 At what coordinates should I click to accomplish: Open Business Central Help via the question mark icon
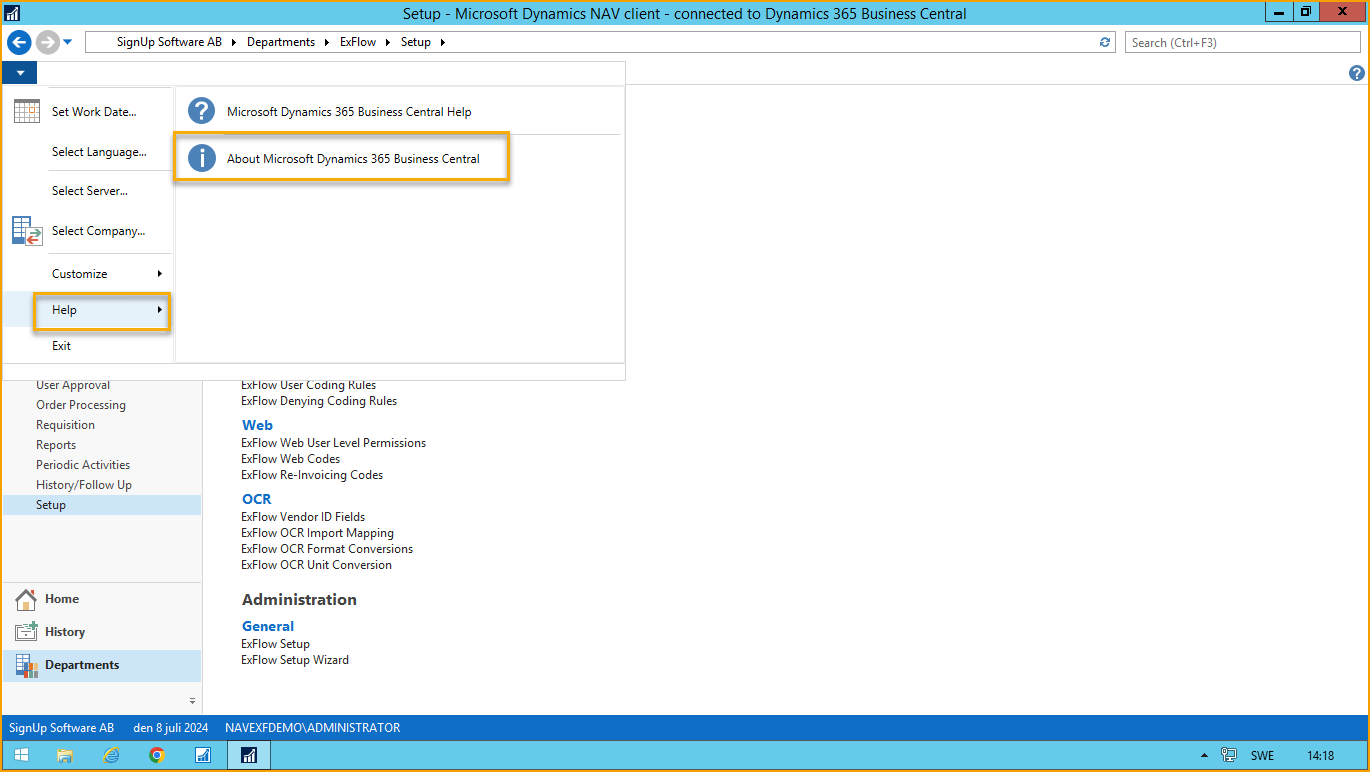[201, 111]
